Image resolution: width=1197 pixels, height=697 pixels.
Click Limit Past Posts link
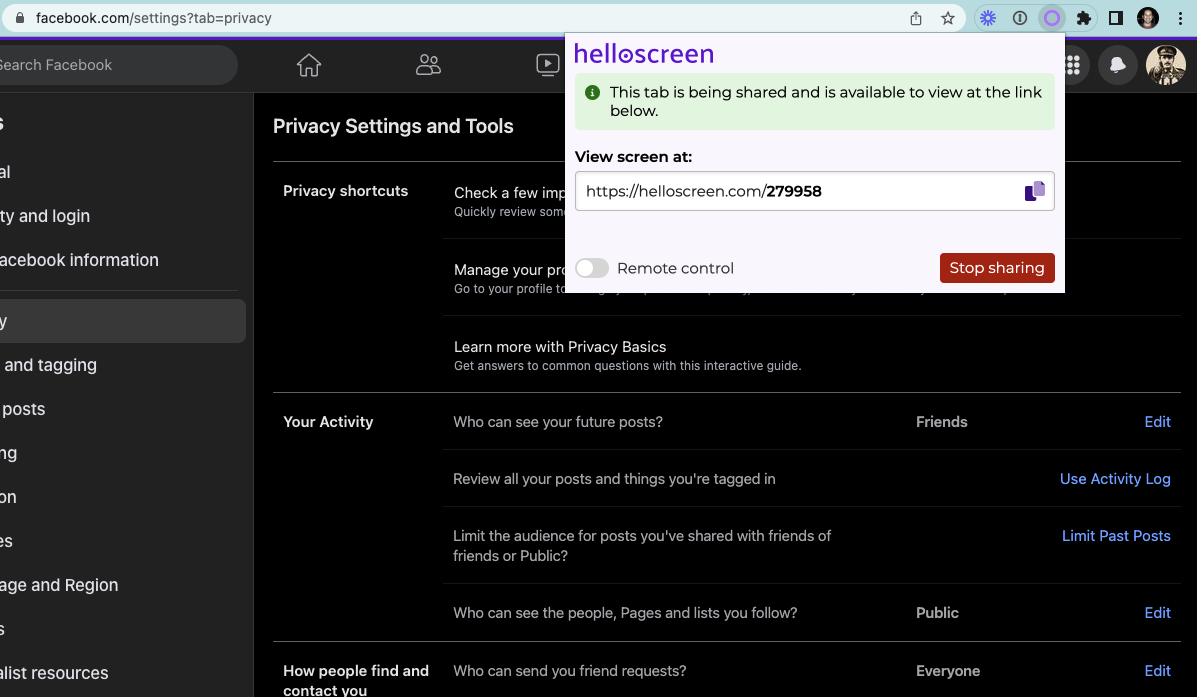point(1116,536)
